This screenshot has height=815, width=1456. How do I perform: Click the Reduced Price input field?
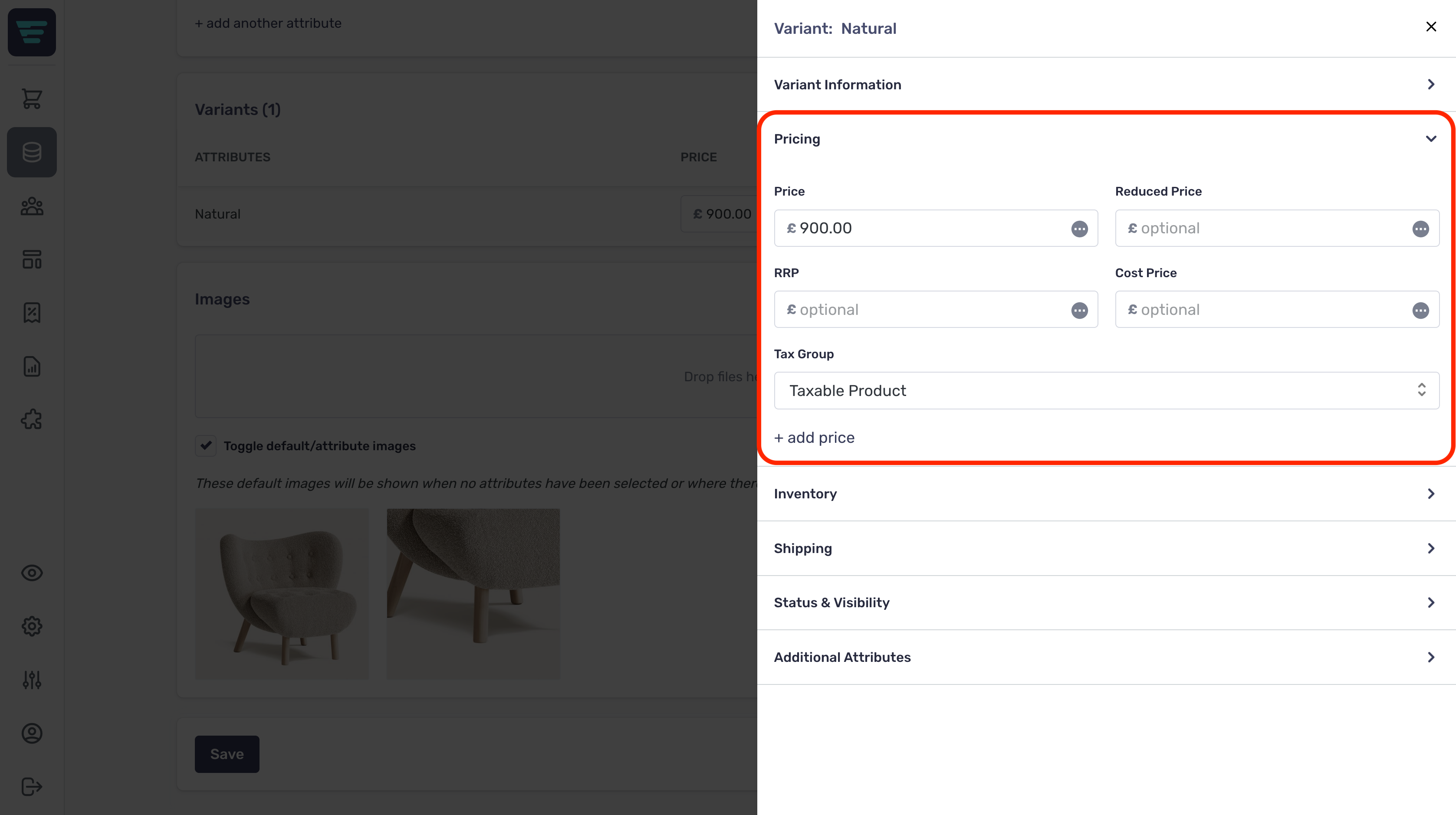1277,228
